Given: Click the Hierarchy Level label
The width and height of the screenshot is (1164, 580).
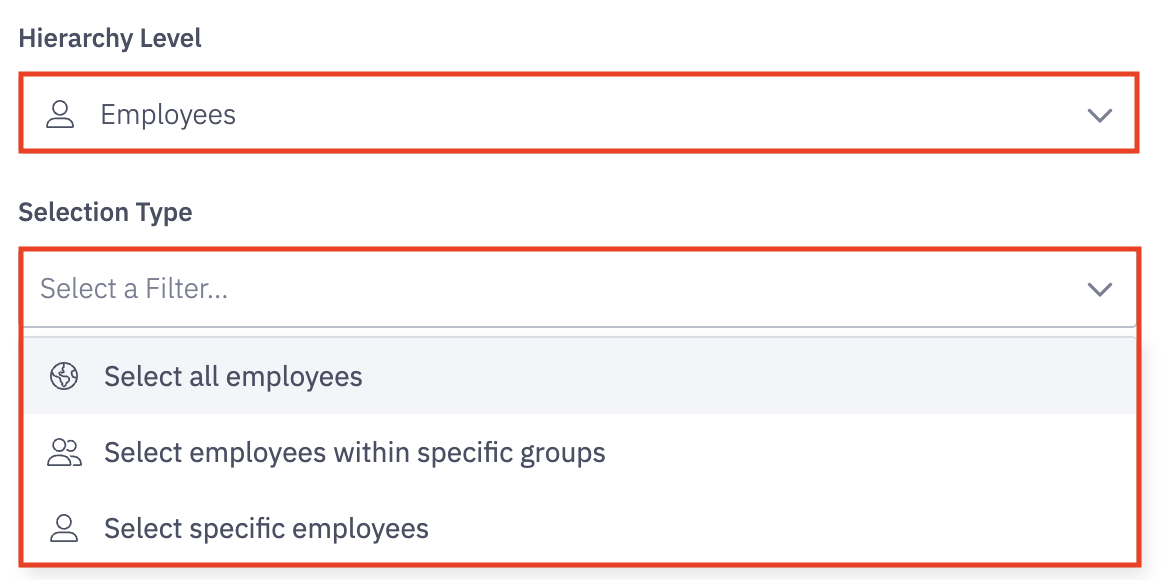Looking at the screenshot, I should (110, 39).
